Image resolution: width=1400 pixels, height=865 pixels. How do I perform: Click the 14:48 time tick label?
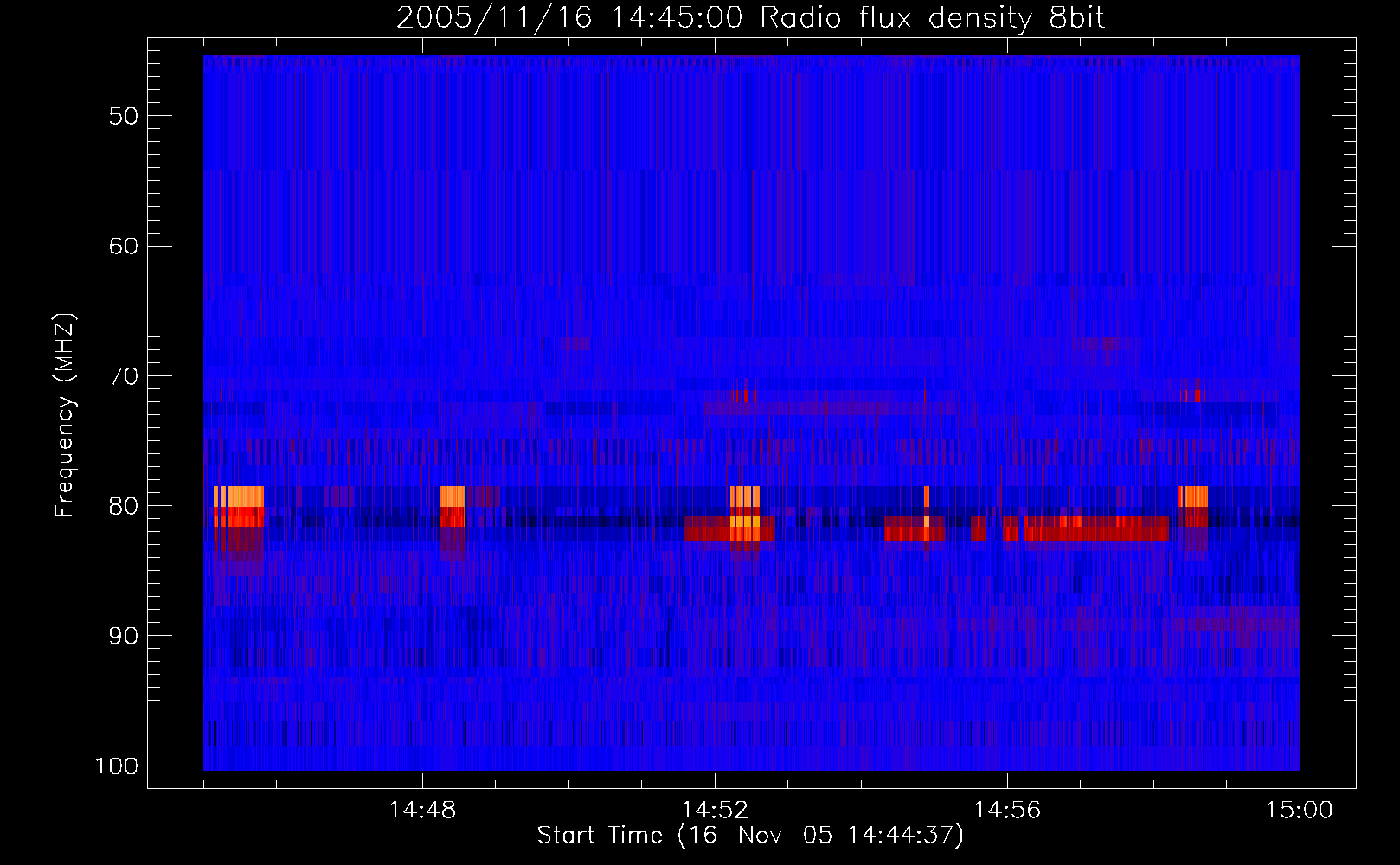point(422,811)
